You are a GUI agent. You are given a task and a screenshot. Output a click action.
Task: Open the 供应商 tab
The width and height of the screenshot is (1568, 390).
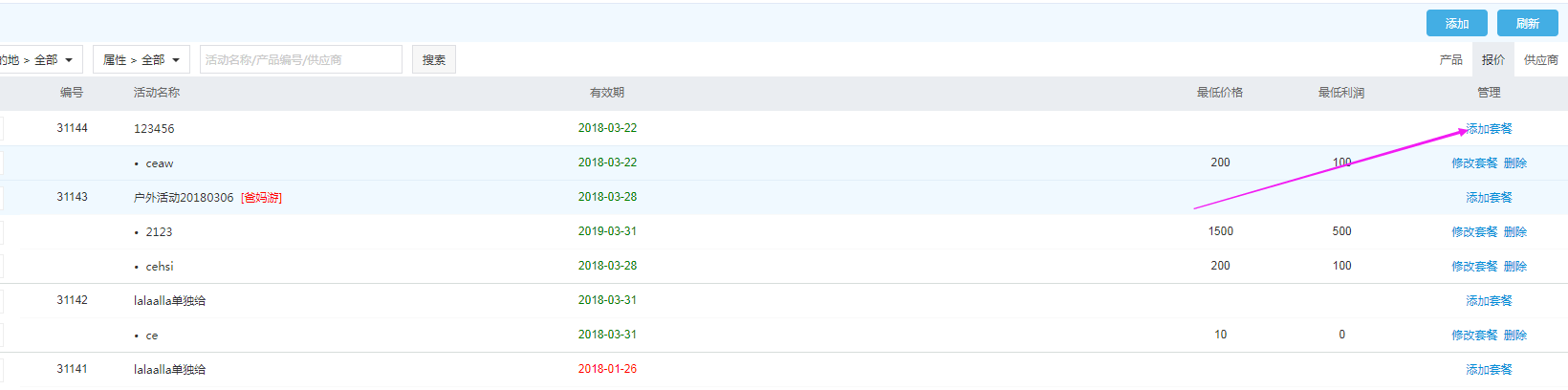[1540, 59]
